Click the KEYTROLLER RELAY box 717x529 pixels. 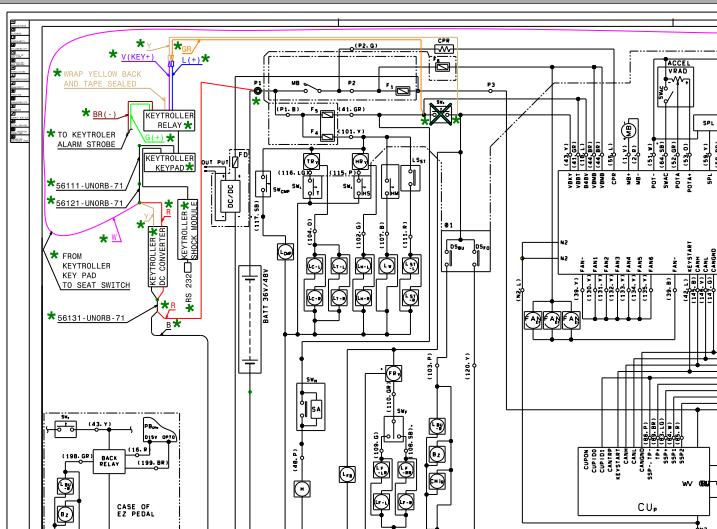pos(169,120)
